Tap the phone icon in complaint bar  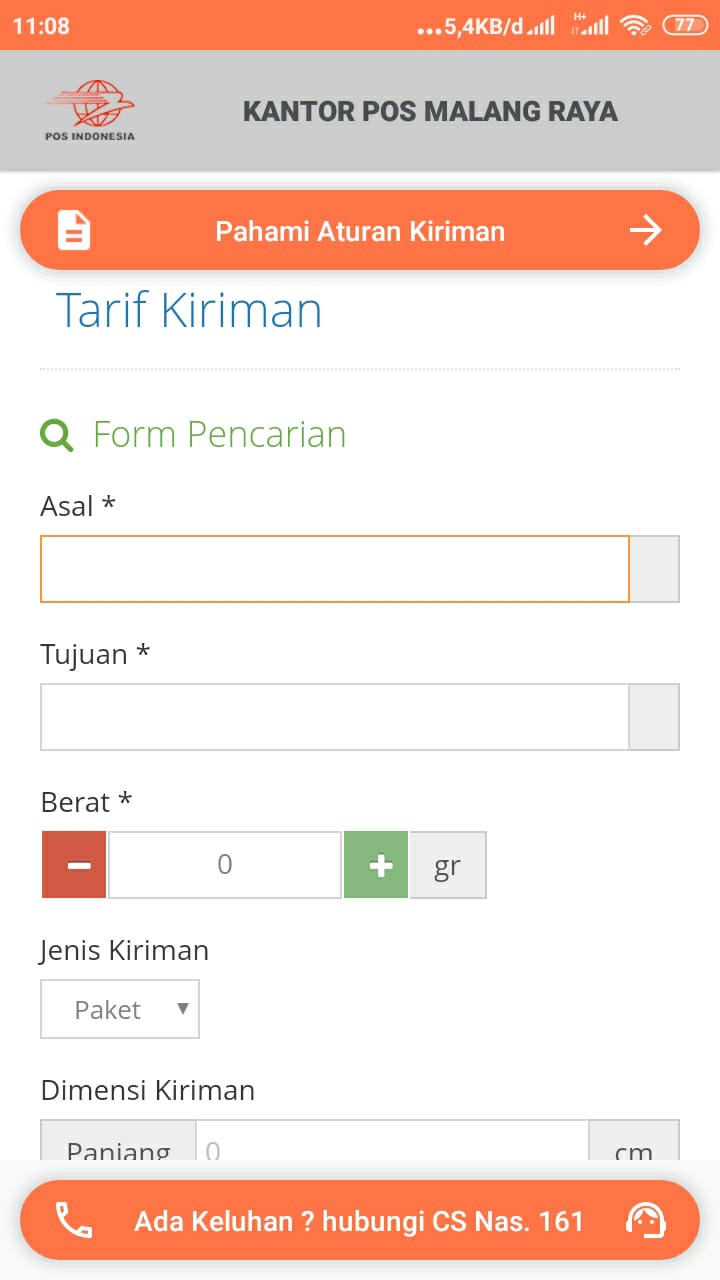(x=74, y=1220)
